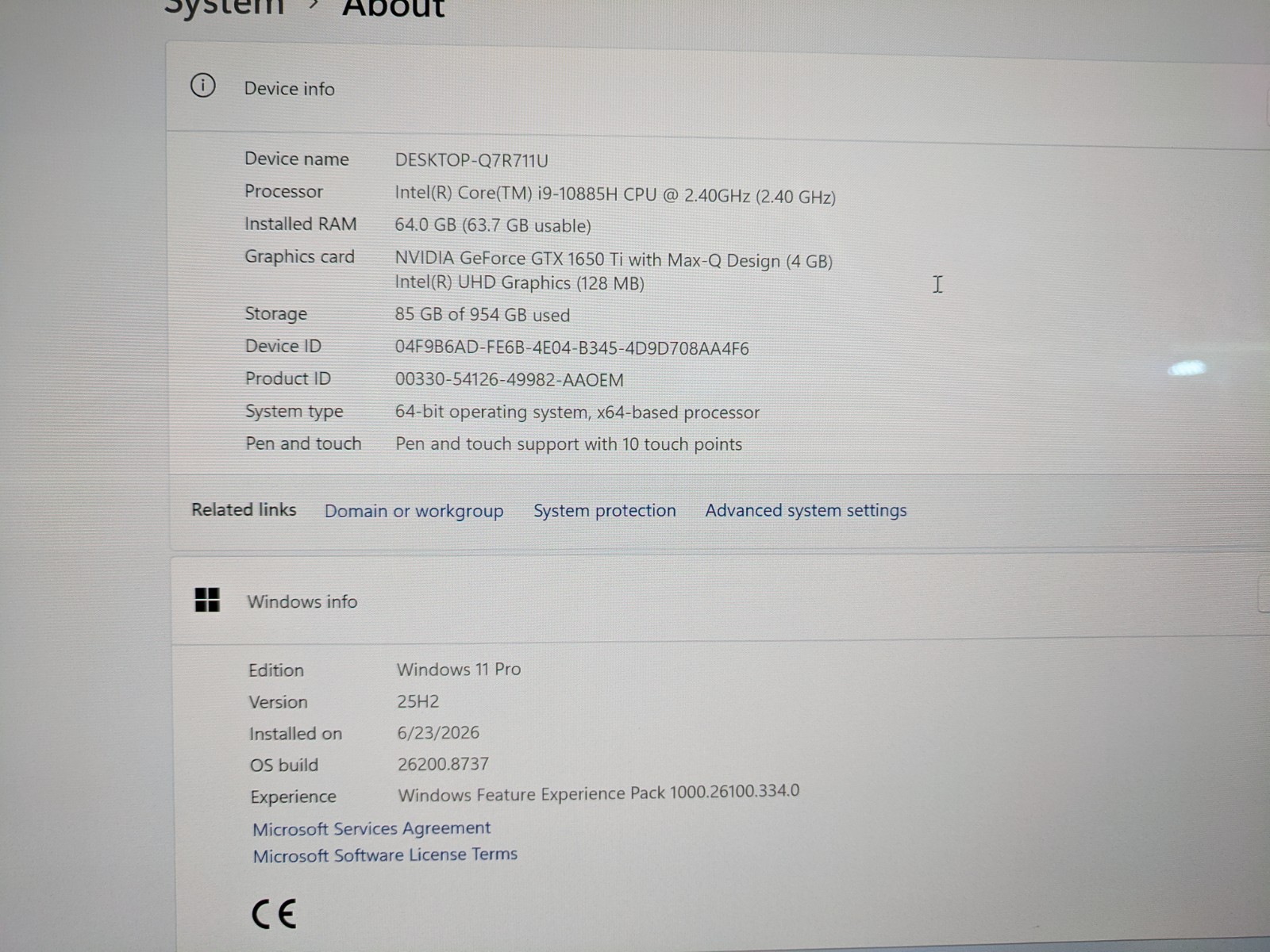The width and height of the screenshot is (1270, 952).
Task: Open Microsoft Software License Terms link
Action: tap(385, 854)
